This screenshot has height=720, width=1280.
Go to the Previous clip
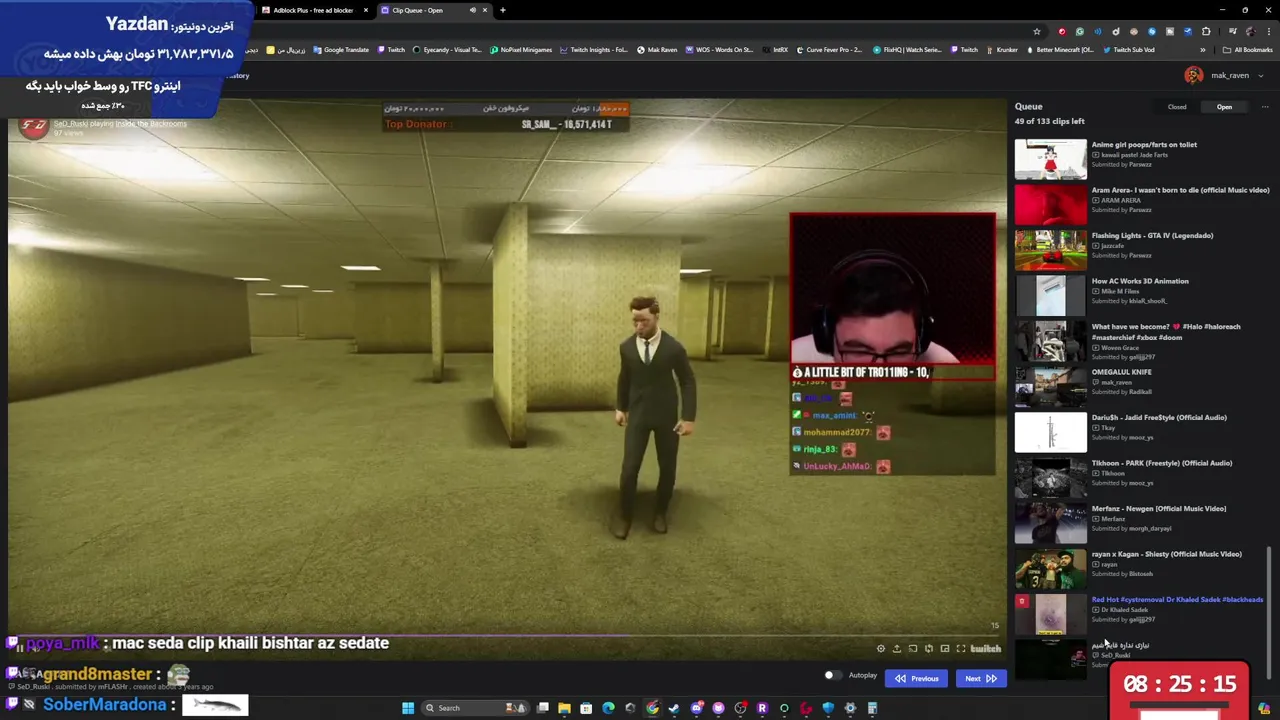pyautogui.click(x=917, y=679)
